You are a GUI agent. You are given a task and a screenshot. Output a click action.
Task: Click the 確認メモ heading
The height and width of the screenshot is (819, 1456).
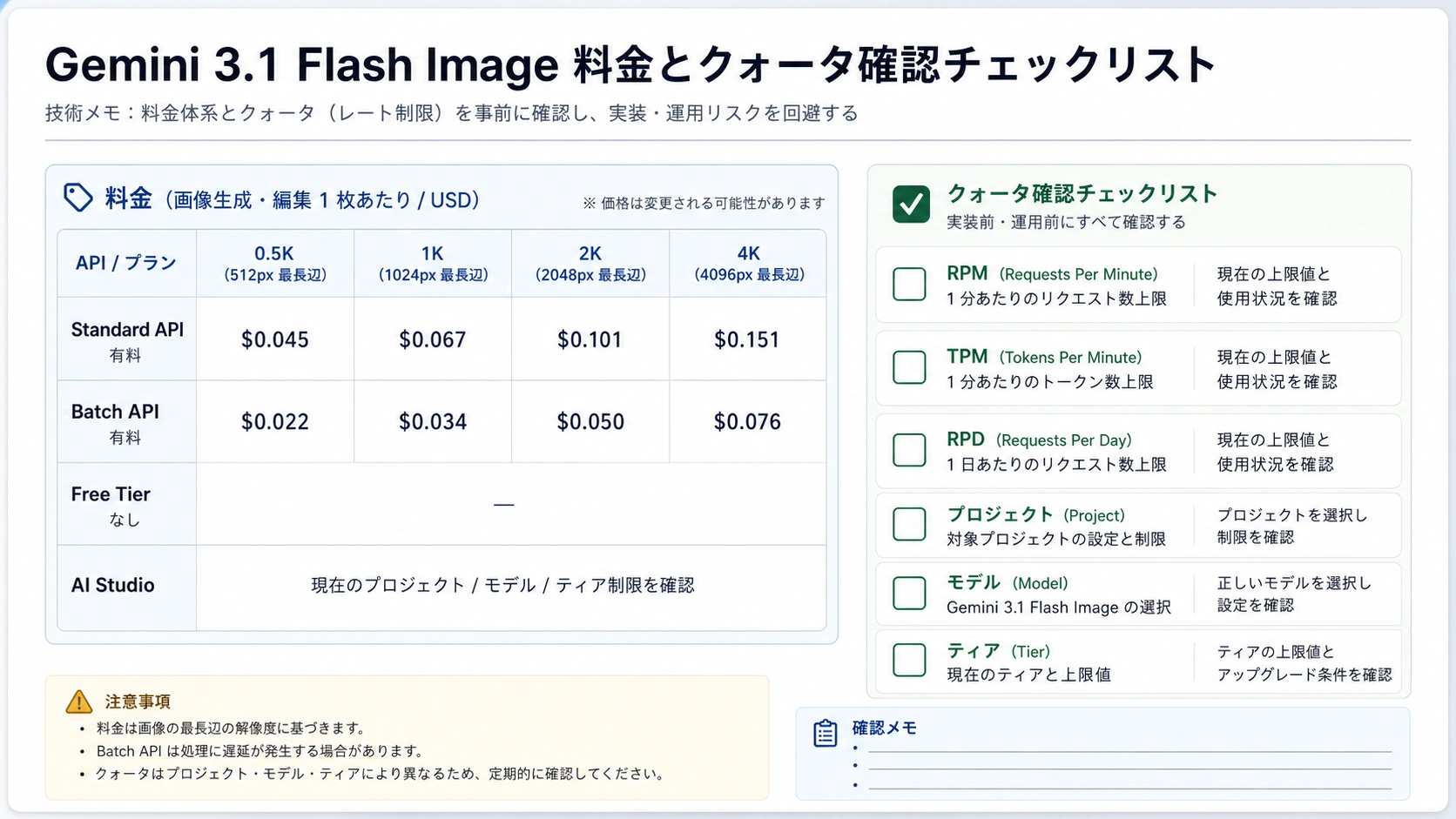coord(884,728)
